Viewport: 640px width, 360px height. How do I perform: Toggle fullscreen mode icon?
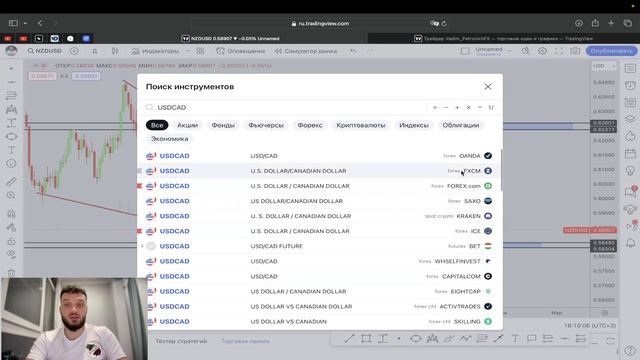[559, 51]
